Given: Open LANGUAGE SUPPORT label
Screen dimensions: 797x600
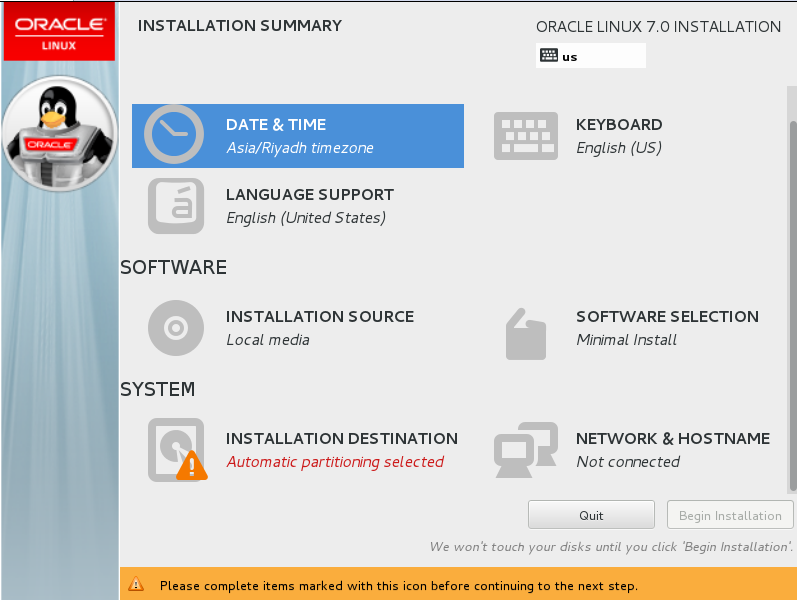Looking at the screenshot, I should click(310, 195).
